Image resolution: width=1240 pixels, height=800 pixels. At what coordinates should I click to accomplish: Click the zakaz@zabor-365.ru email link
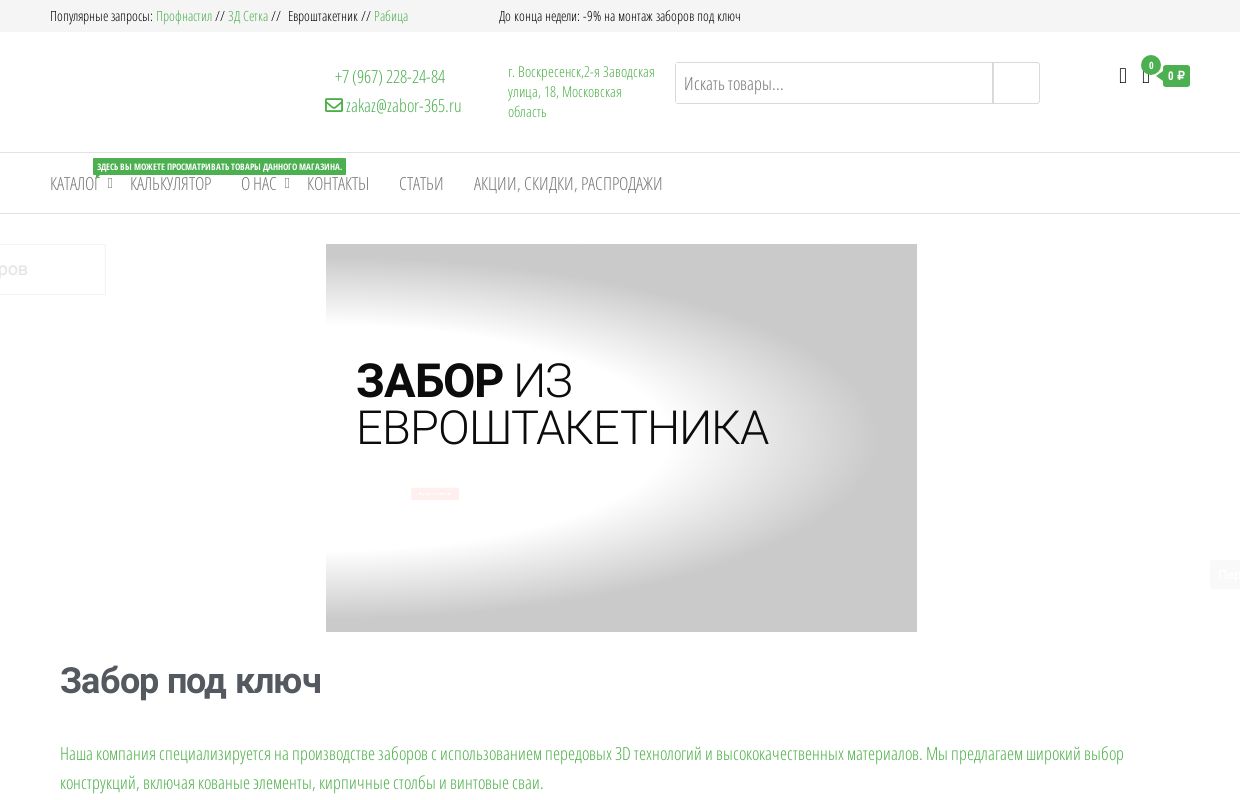click(404, 105)
